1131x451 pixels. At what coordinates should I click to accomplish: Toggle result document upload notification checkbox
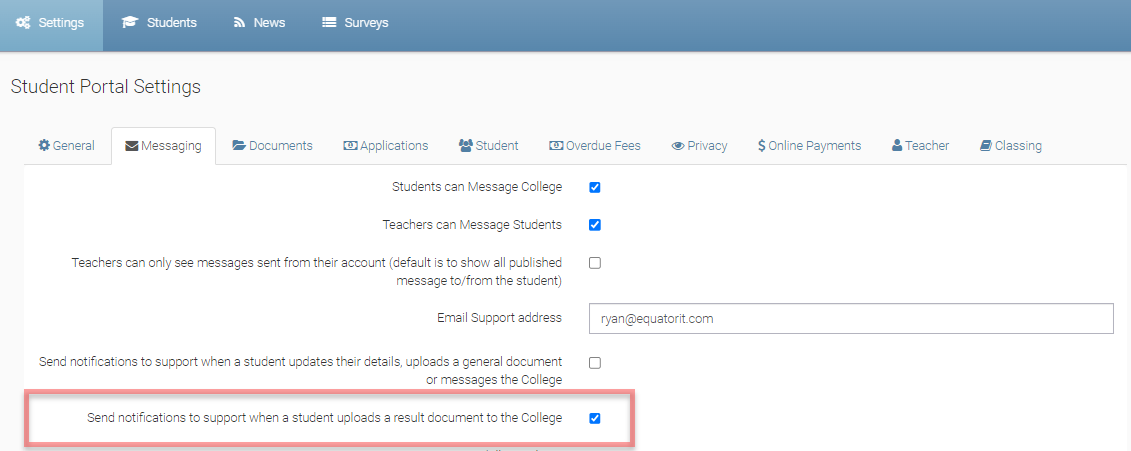pyautogui.click(x=595, y=418)
